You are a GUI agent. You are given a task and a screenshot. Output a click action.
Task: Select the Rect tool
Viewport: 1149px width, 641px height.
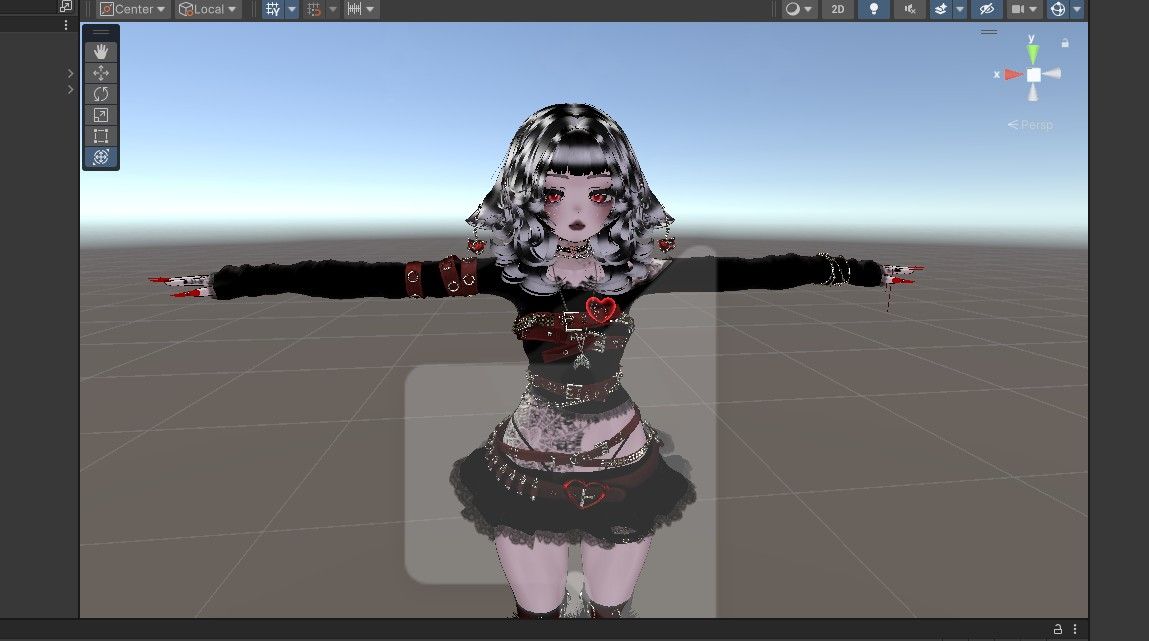(100, 136)
